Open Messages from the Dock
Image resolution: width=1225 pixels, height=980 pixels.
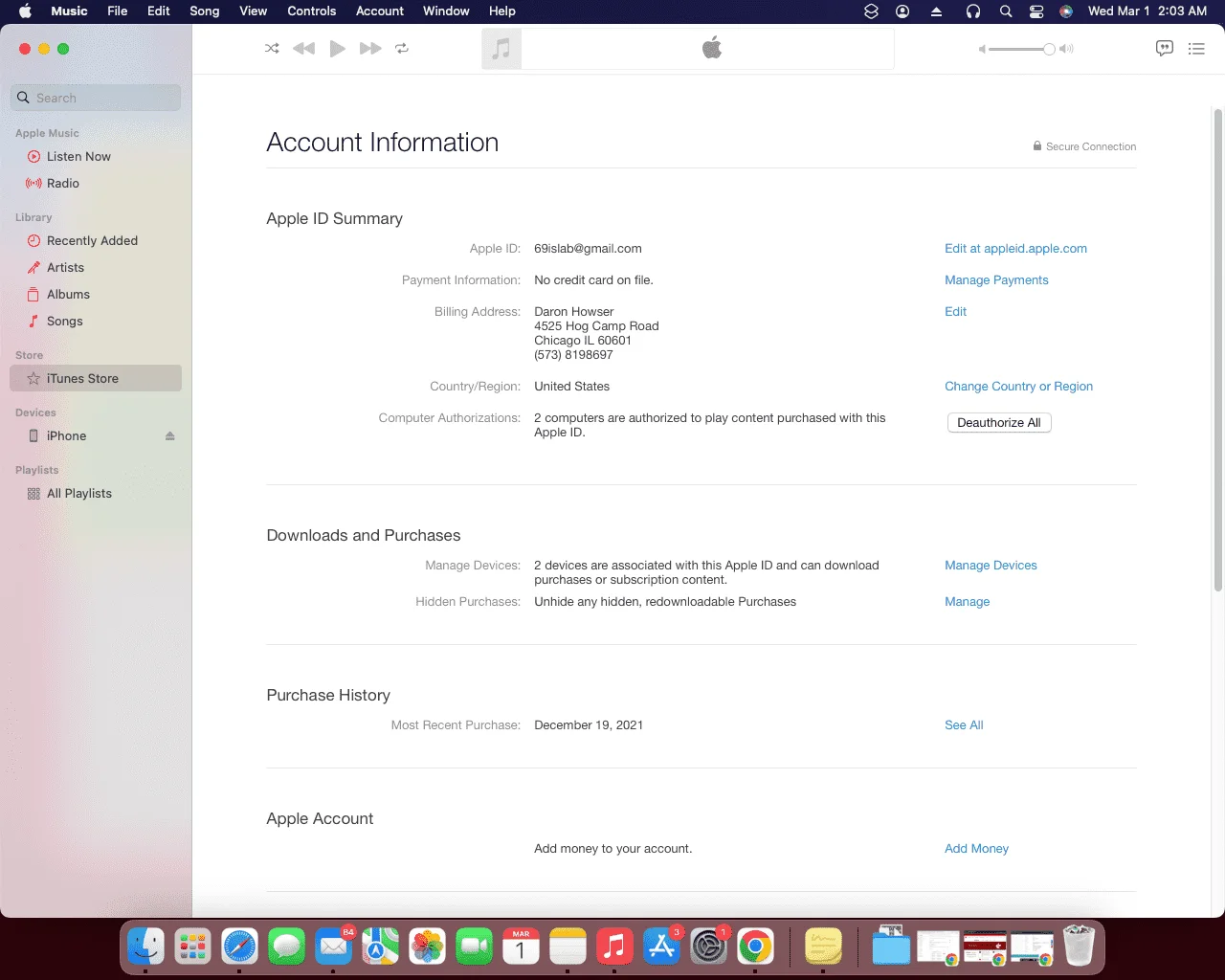click(287, 947)
